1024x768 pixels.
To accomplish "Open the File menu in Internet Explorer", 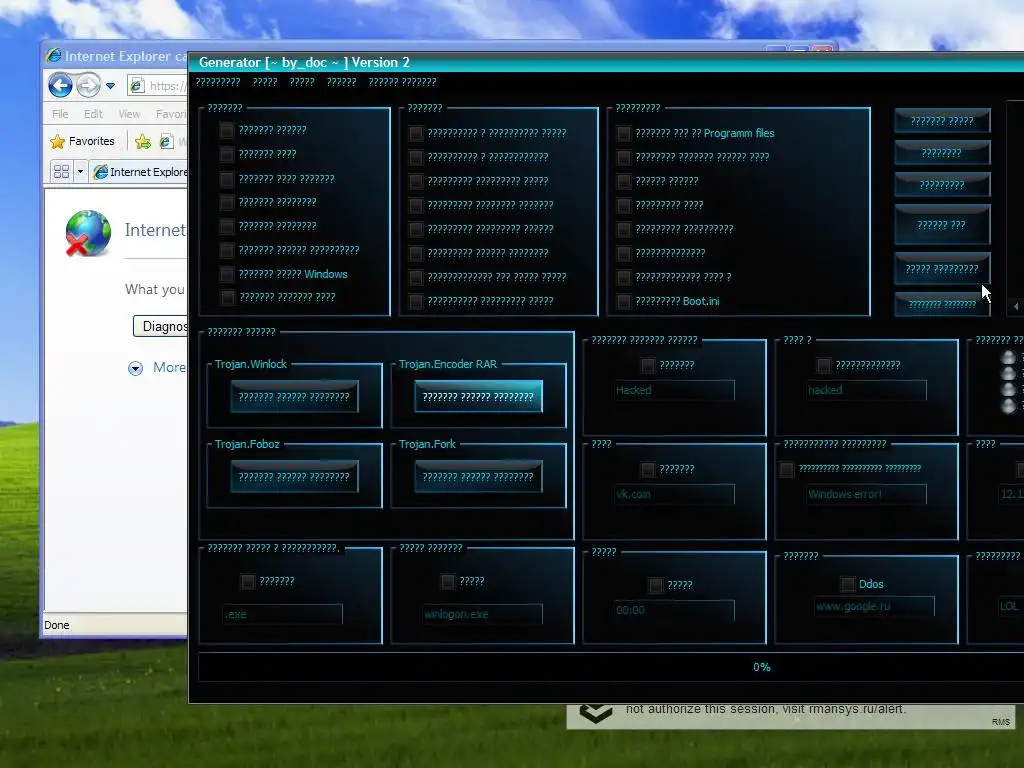I will (60, 114).
